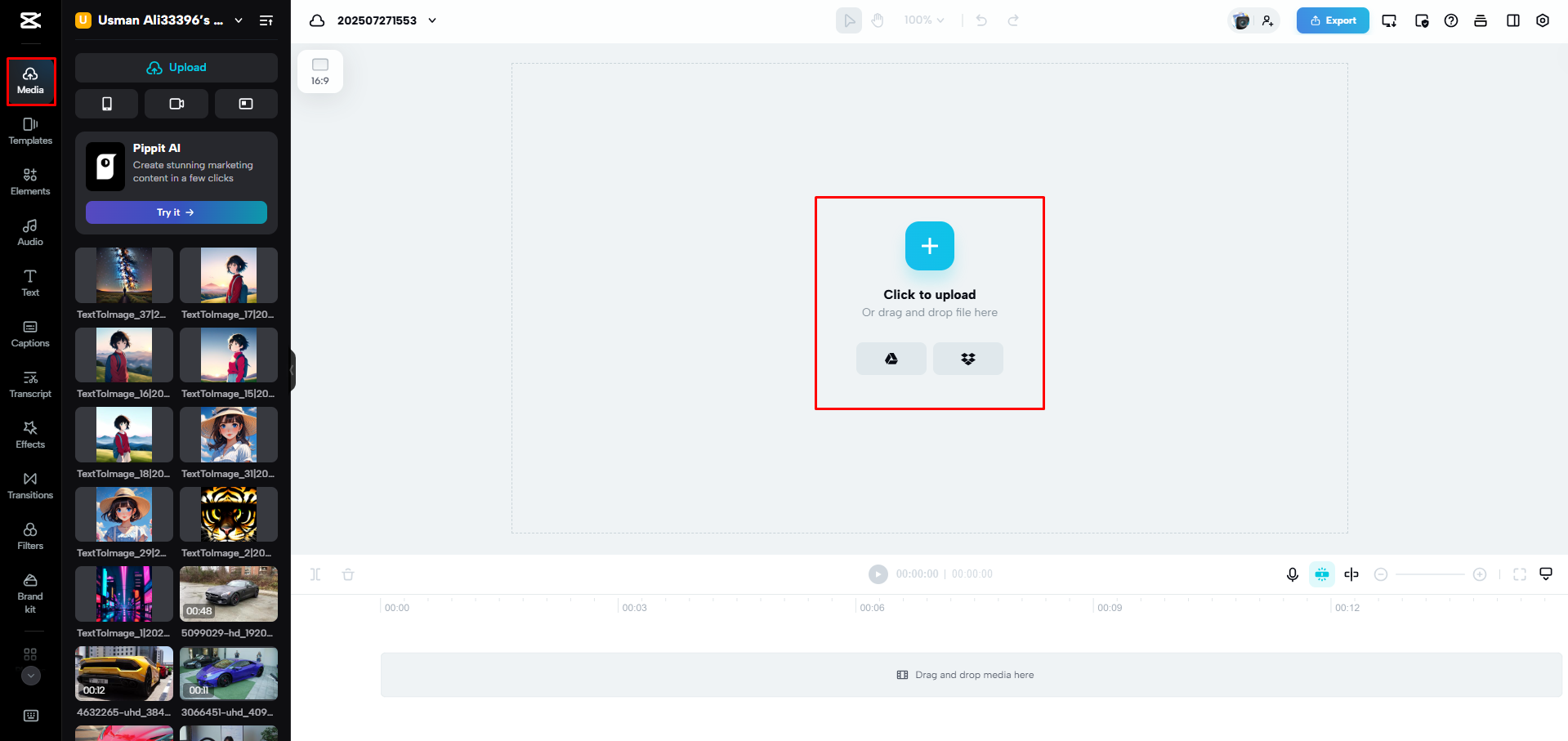
Task: Click the blue plus upload icon
Action: click(930, 246)
